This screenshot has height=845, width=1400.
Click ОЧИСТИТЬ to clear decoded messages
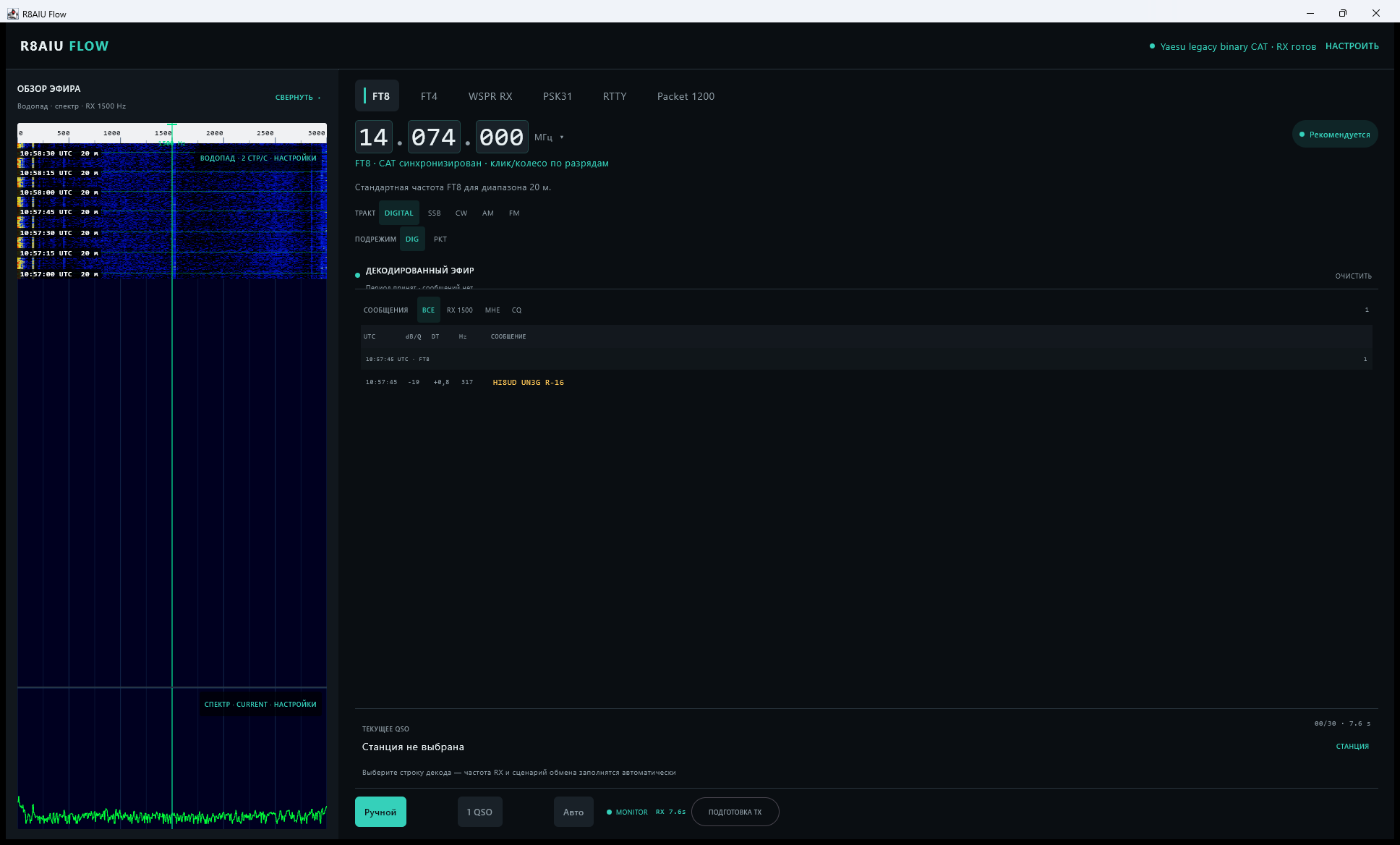click(x=1353, y=276)
